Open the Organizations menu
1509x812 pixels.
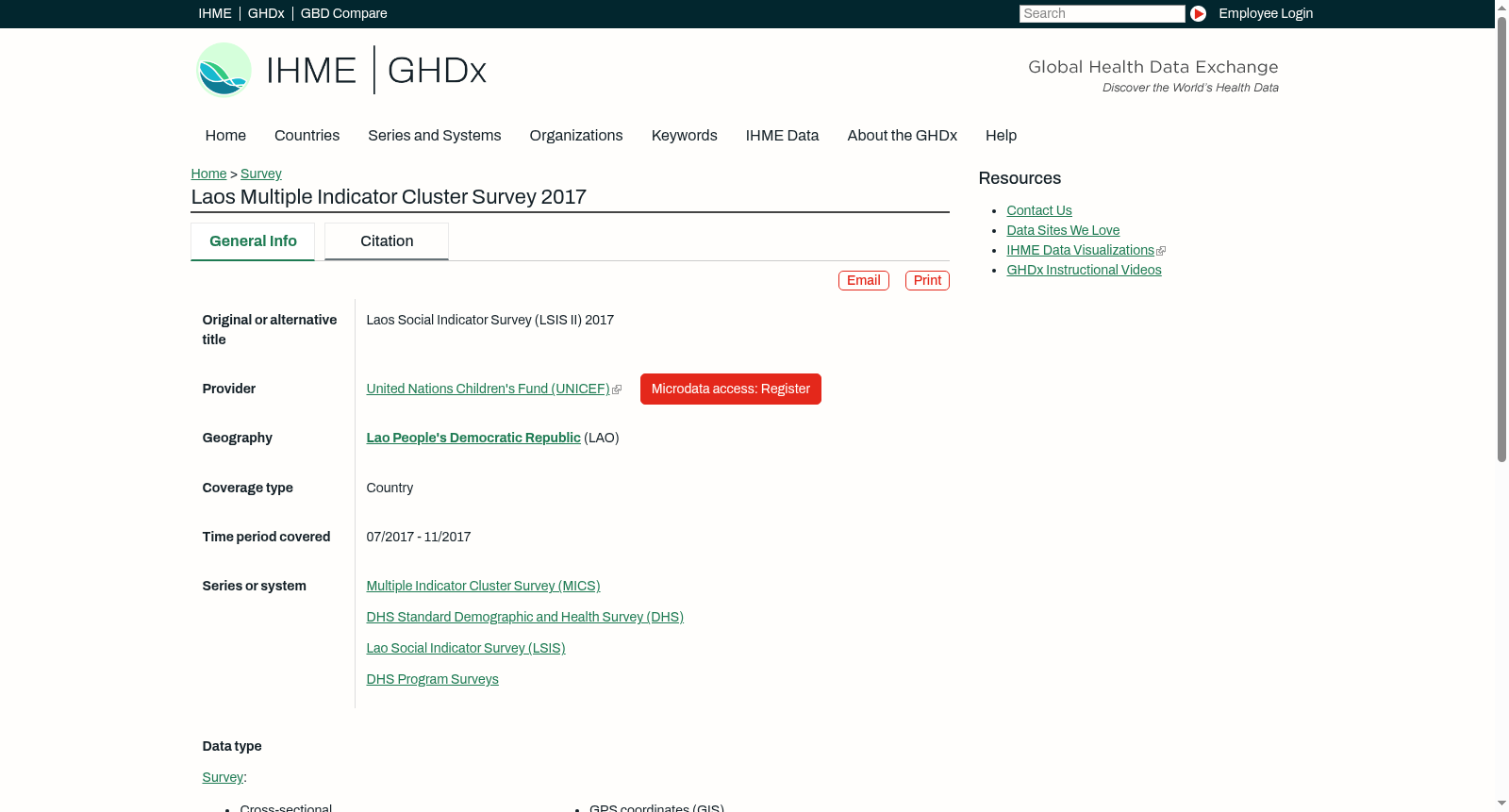(x=576, y=136)
